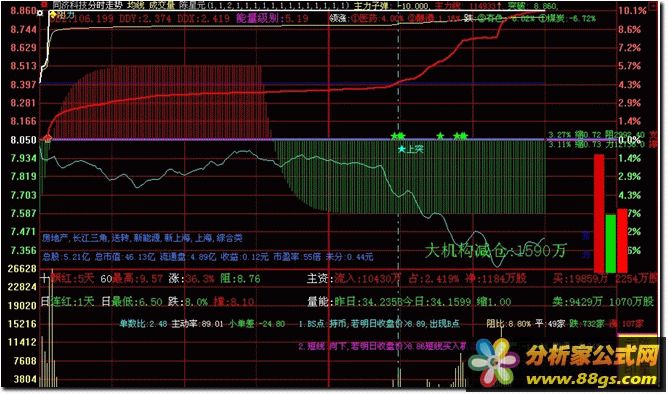Click the red diamond marker at 8.050

[x=47, y=138]
